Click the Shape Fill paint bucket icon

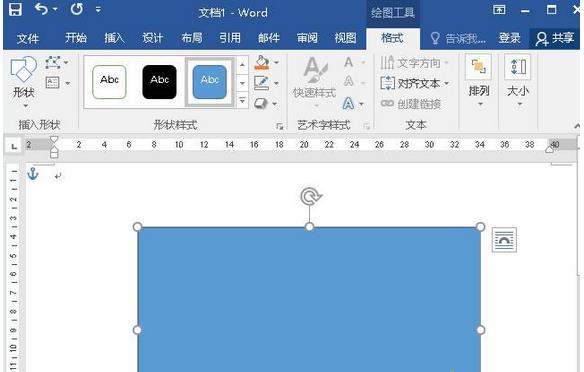click(262, 63)
